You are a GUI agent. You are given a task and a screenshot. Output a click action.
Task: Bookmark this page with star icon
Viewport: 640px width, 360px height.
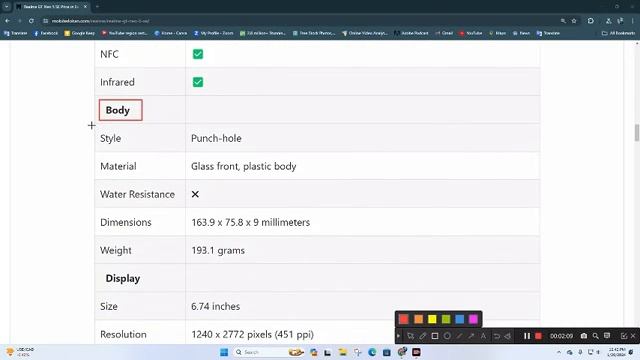point(574,21)
